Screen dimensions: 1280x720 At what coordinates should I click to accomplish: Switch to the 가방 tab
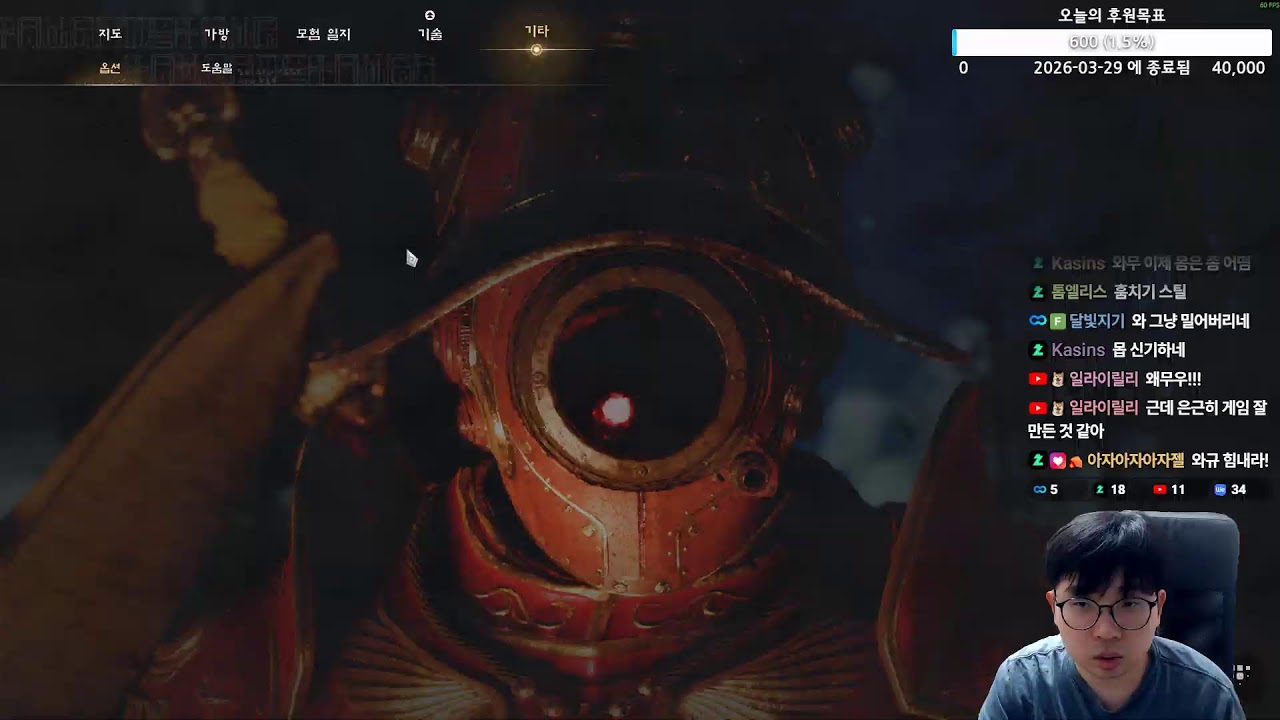point(217,34)
